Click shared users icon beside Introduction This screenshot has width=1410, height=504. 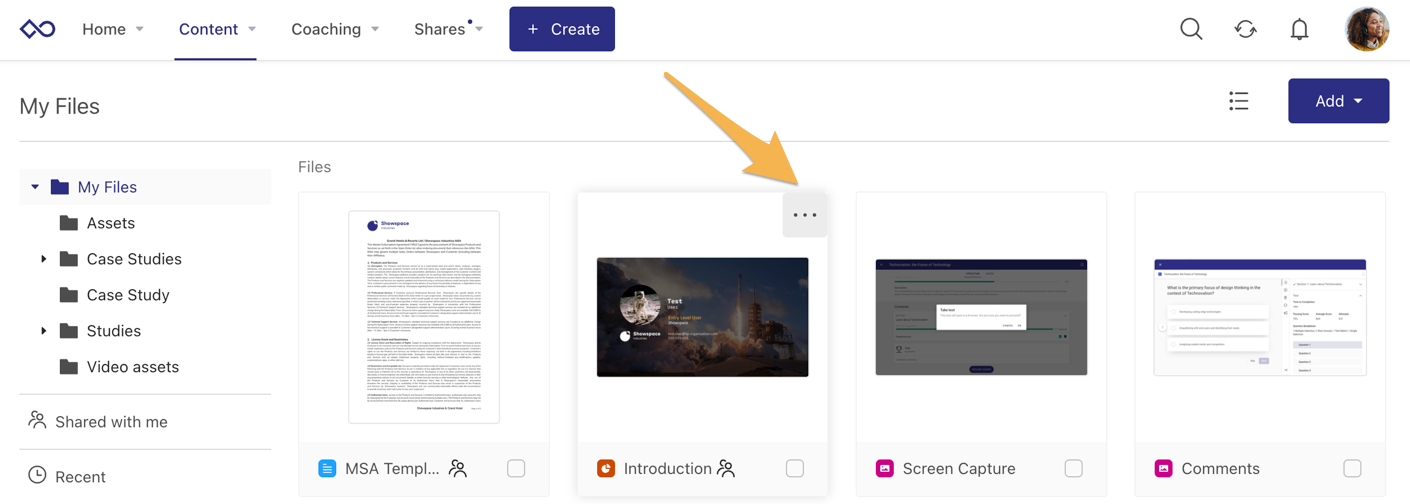(726, 468)
